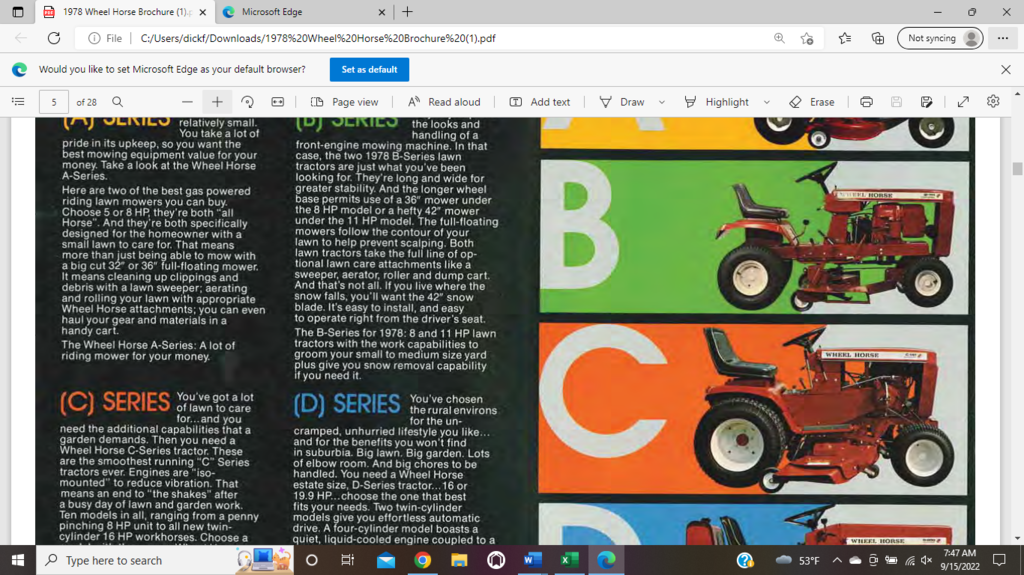Open the Collections panel
Screen dimensions: 1024x575
[x=878, y=38]
